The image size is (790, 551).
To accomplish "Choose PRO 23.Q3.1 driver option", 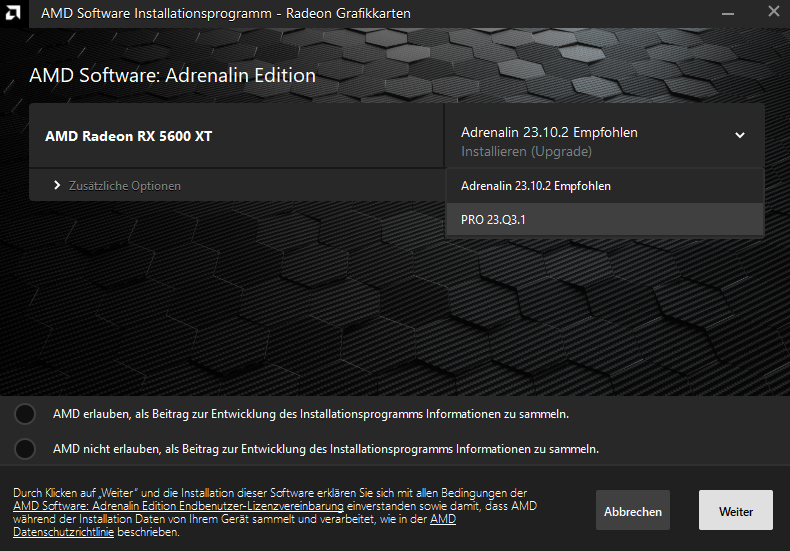I will click(605, 220).
